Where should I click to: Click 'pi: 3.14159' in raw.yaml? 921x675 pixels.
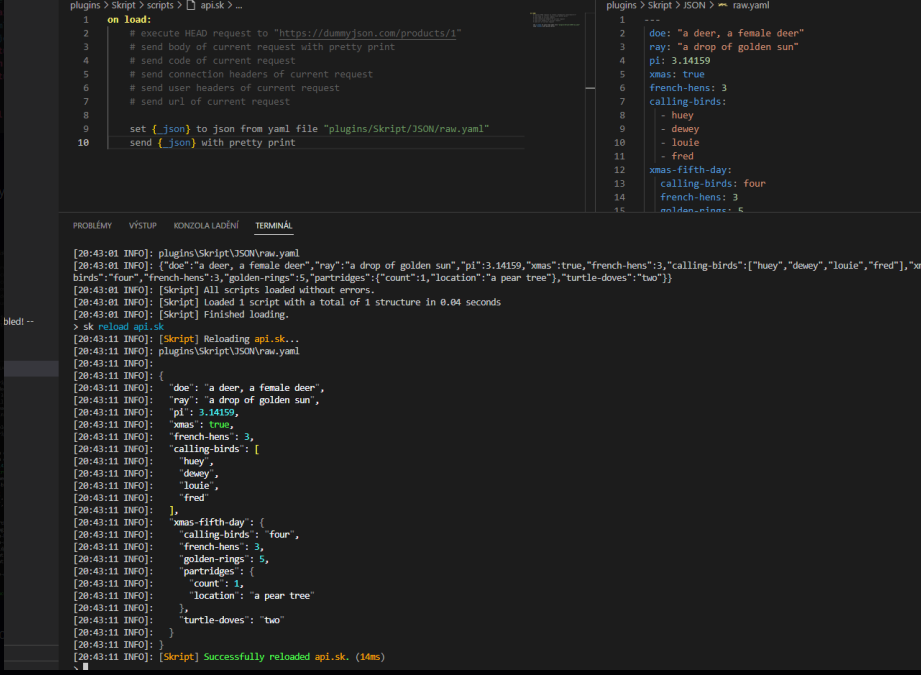(x=680, y=61)
